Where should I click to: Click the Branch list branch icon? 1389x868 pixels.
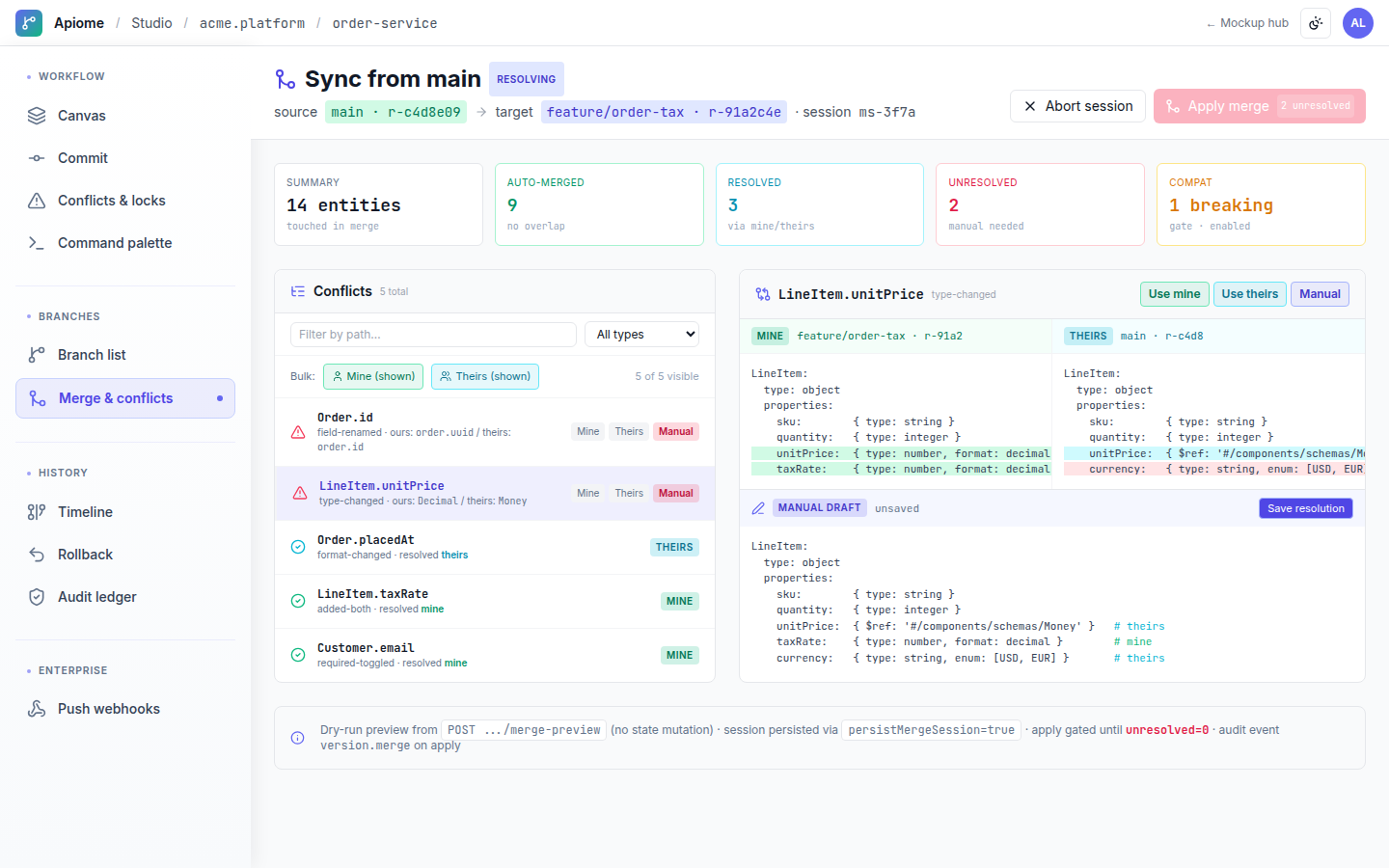click(37, 355)
